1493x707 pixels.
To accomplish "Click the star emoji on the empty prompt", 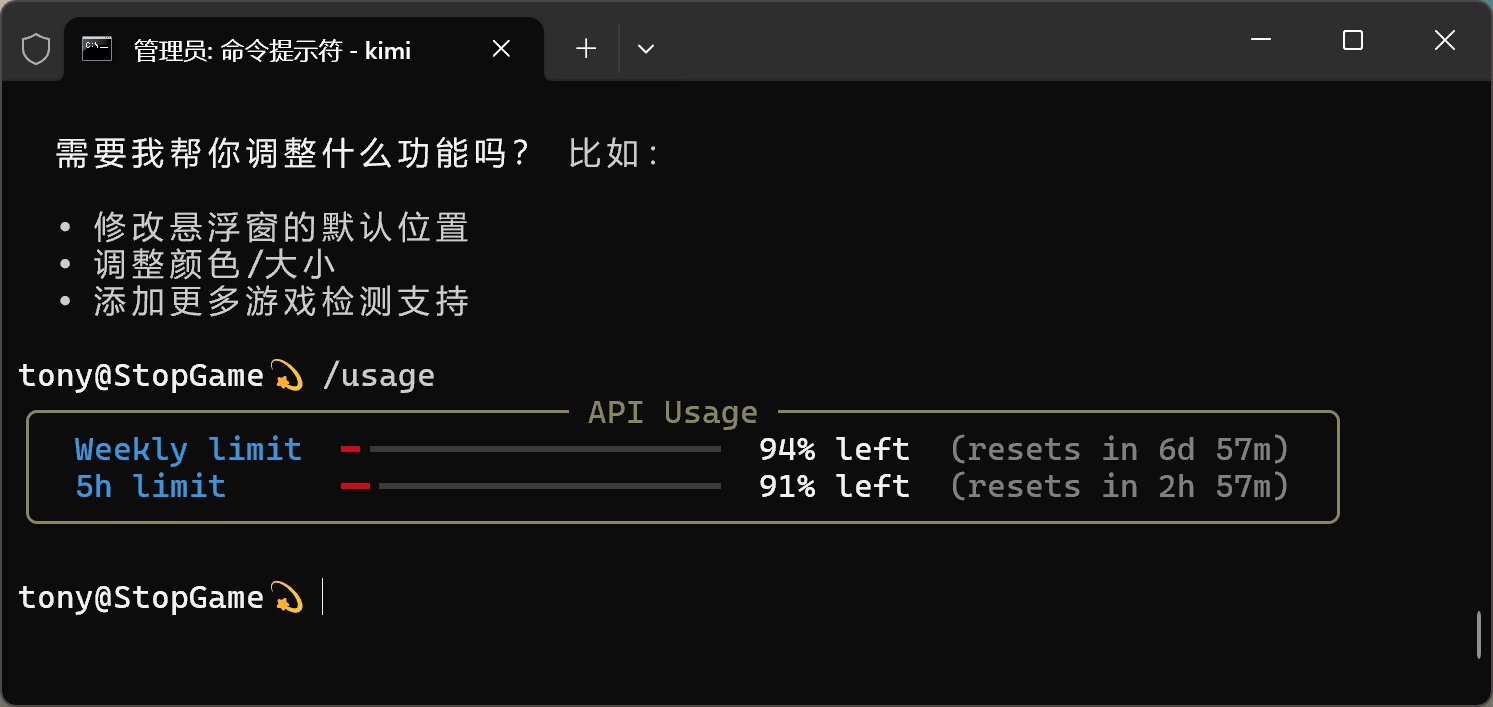I will [287, 598].
